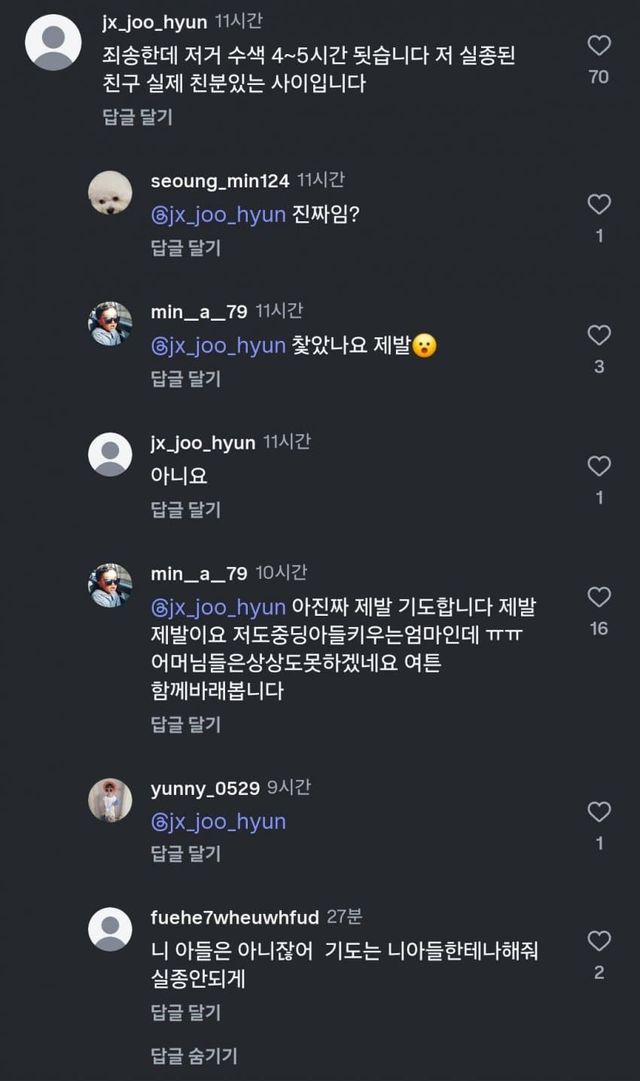Like jx_joo_hyun's top comment with 70 likes
The image size is (640, 1081).
pos(598,45)
